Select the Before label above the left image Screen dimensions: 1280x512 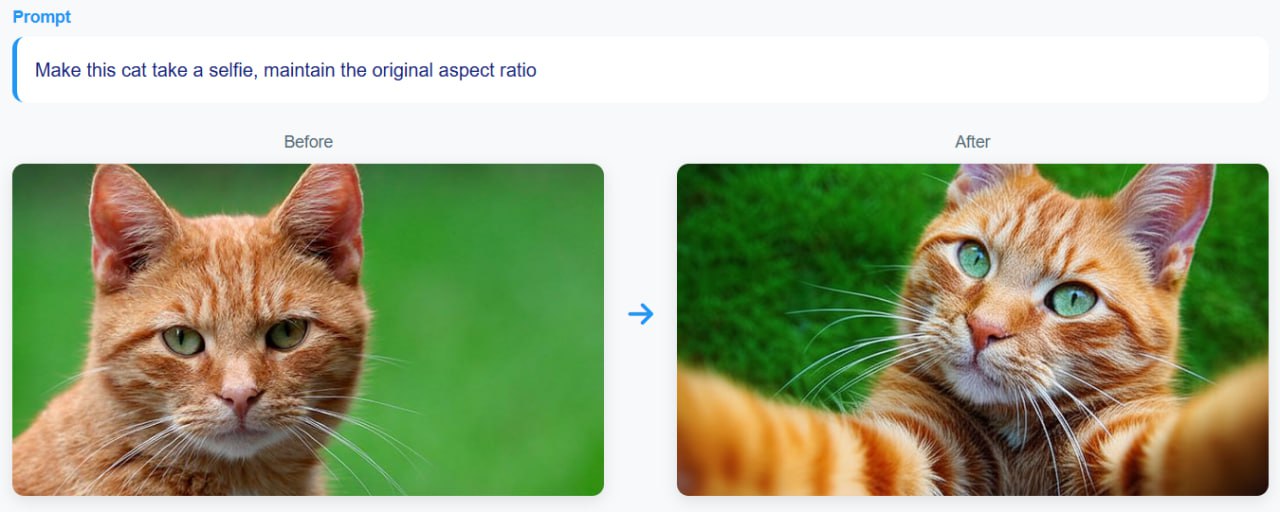click(308, 142)
